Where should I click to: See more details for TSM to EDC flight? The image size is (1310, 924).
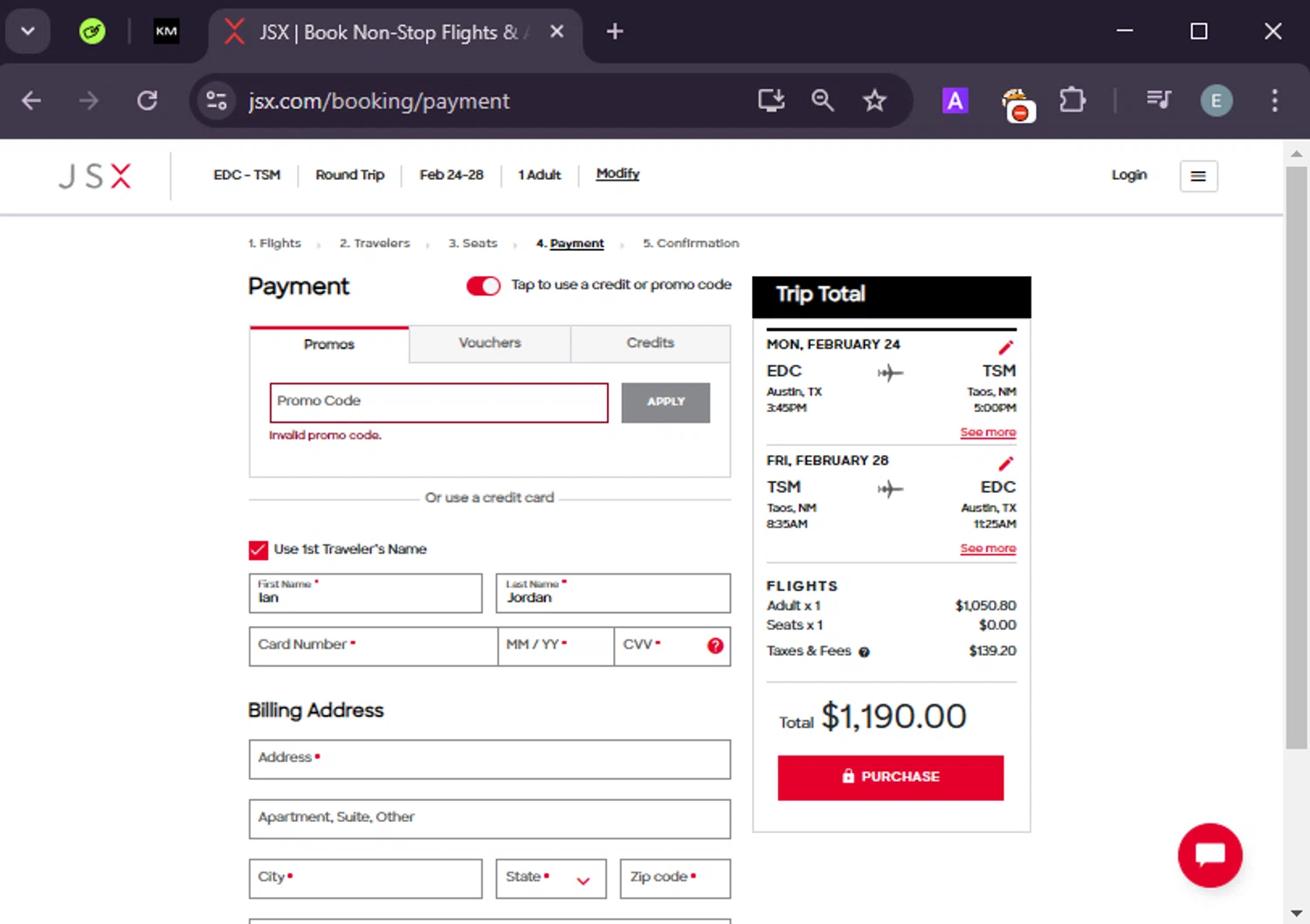(x=988, y=548)
